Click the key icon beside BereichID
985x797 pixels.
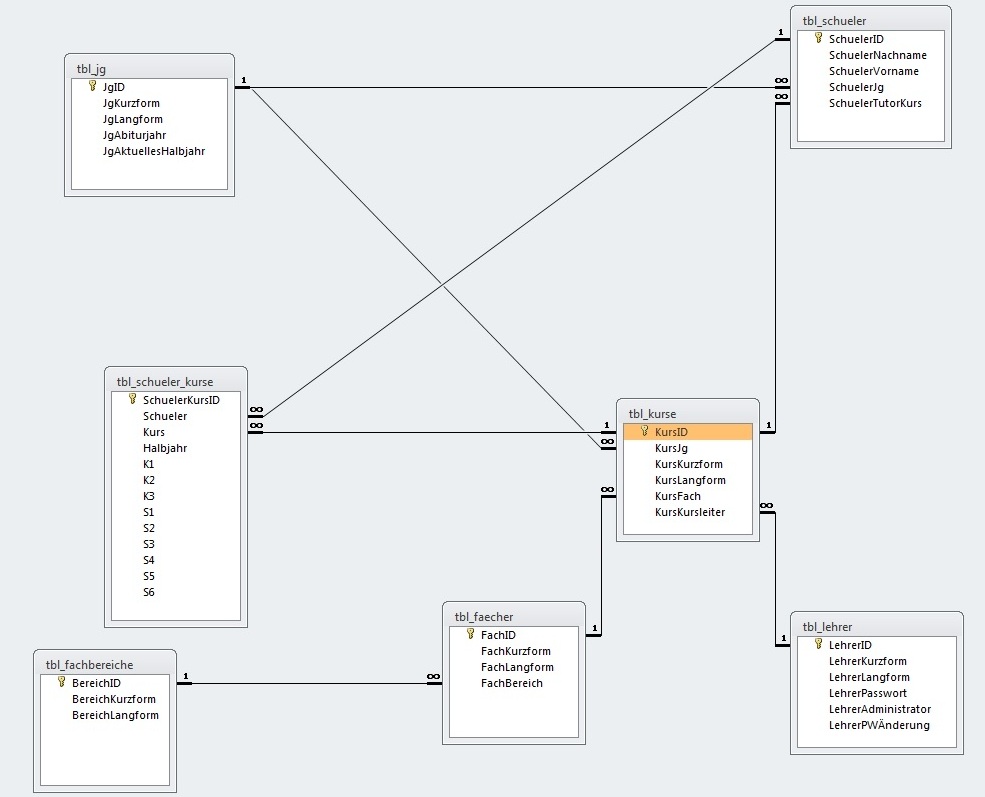pos(61,681)
